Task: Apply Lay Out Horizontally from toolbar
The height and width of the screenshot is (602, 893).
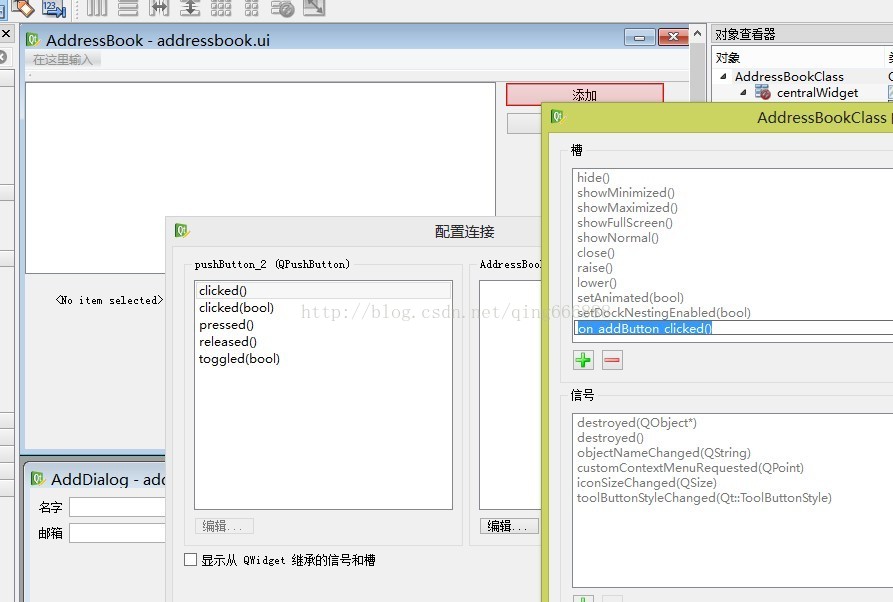Action: [x=97, y=7]
